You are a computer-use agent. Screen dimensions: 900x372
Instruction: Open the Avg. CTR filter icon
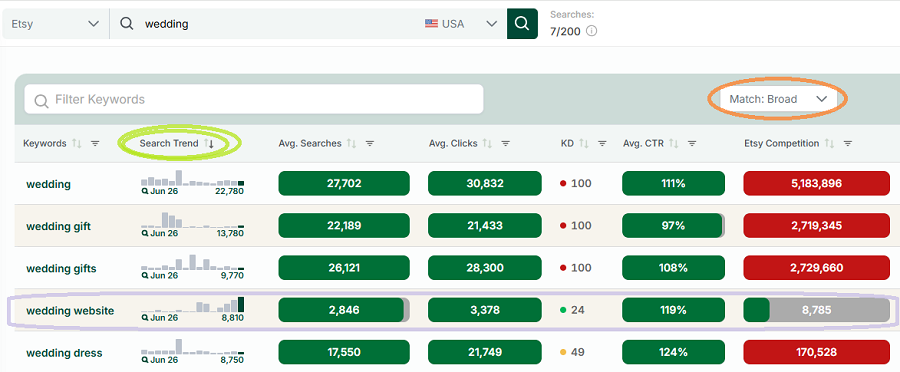692,144
